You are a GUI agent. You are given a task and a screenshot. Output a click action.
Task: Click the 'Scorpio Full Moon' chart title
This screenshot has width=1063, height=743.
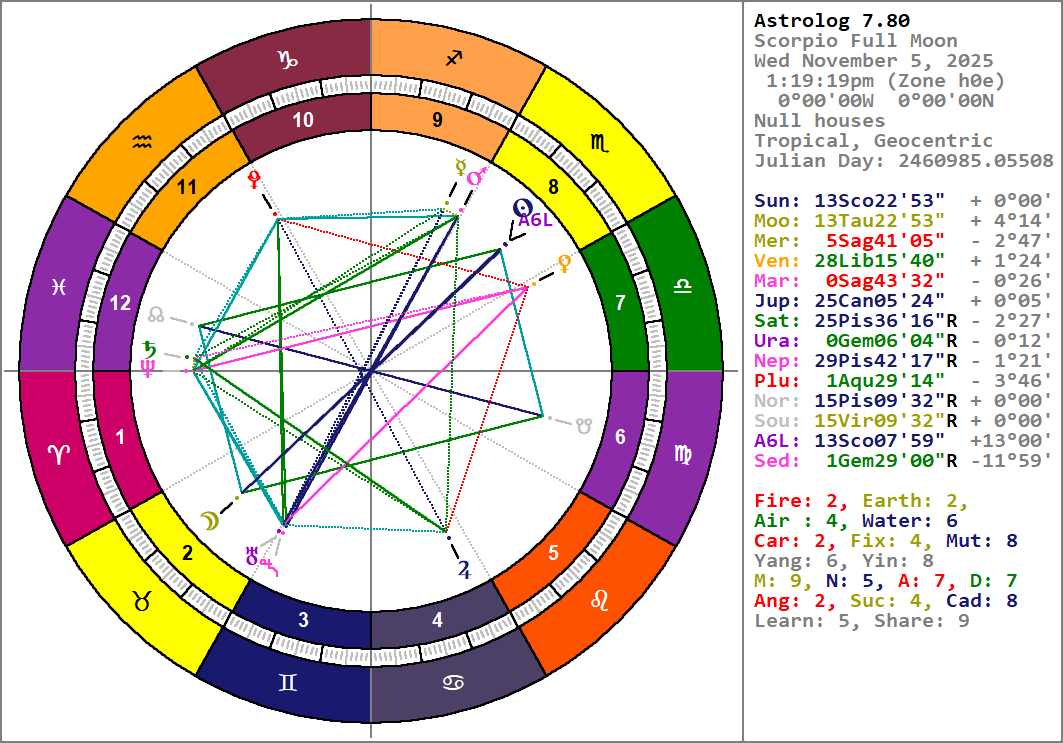(x=855, y=41)
